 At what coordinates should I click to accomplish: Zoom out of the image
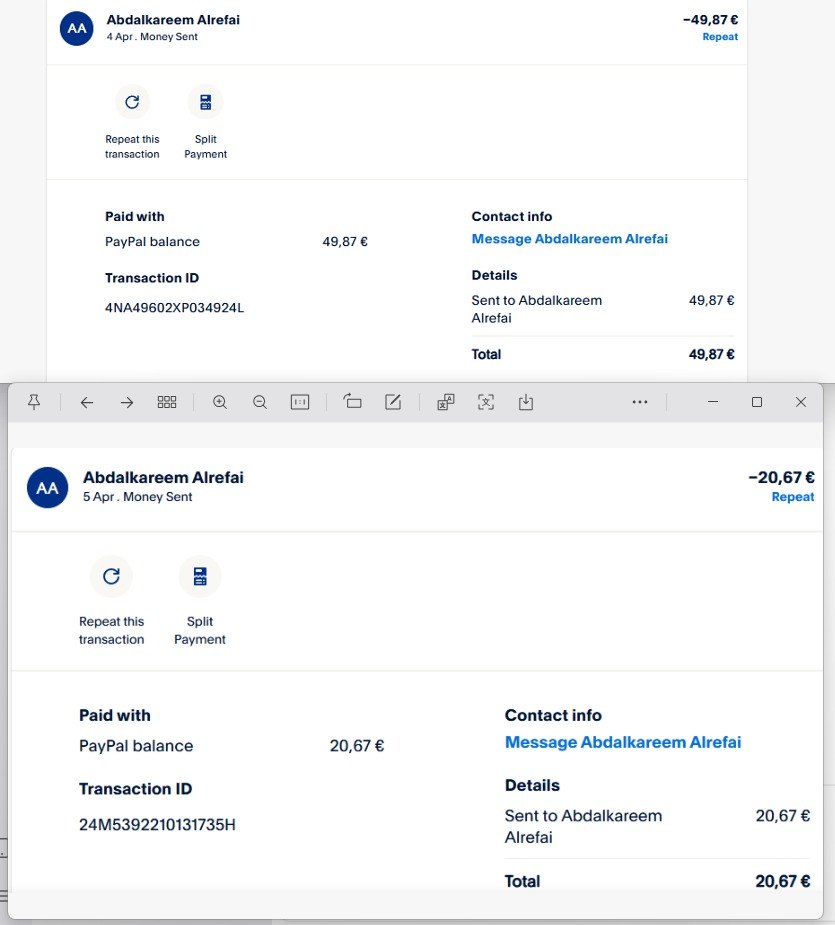tap(260, 402)
